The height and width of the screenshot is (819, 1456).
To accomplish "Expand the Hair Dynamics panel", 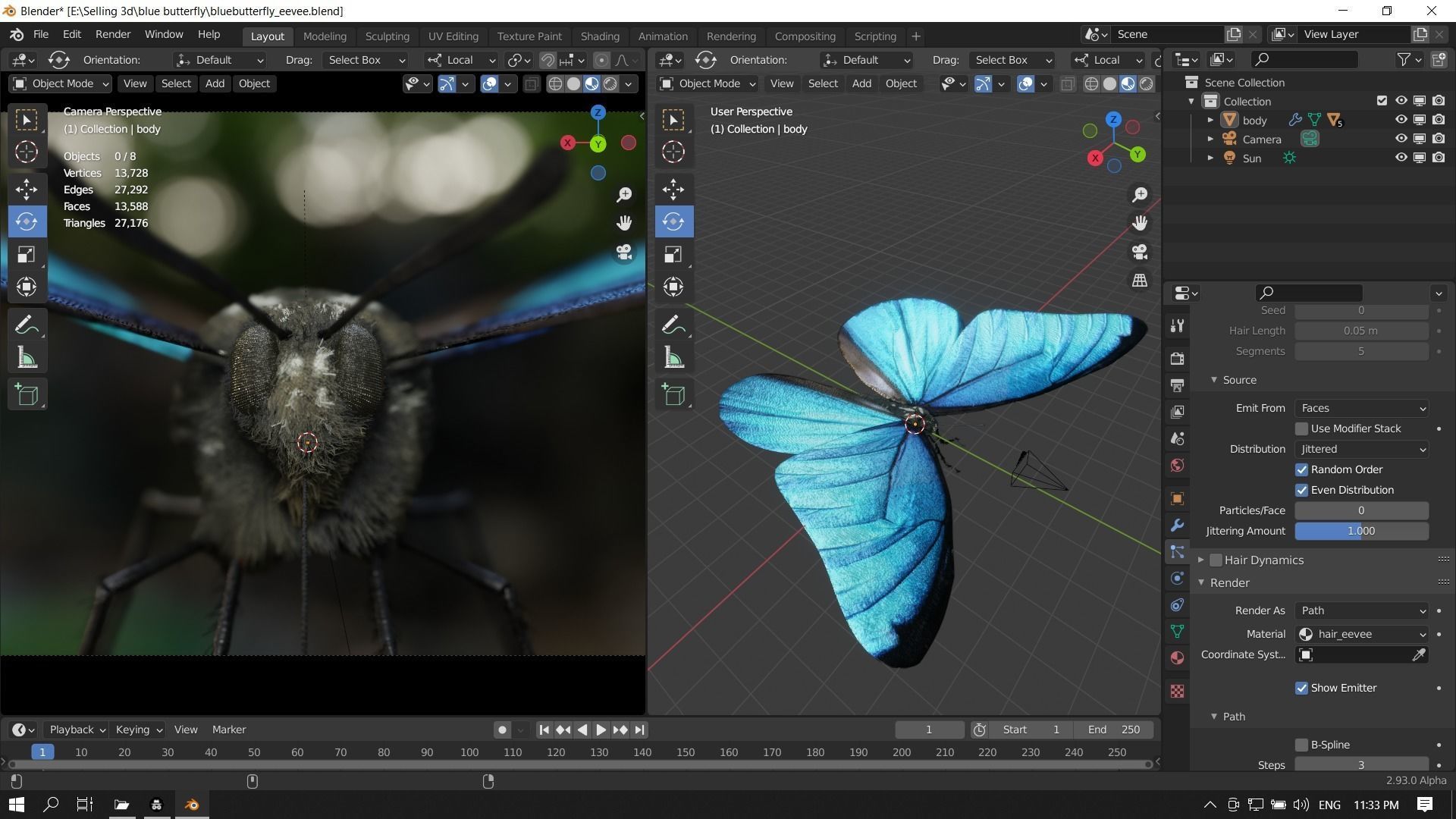I will pyautogui.click(x=1201, y=560).
